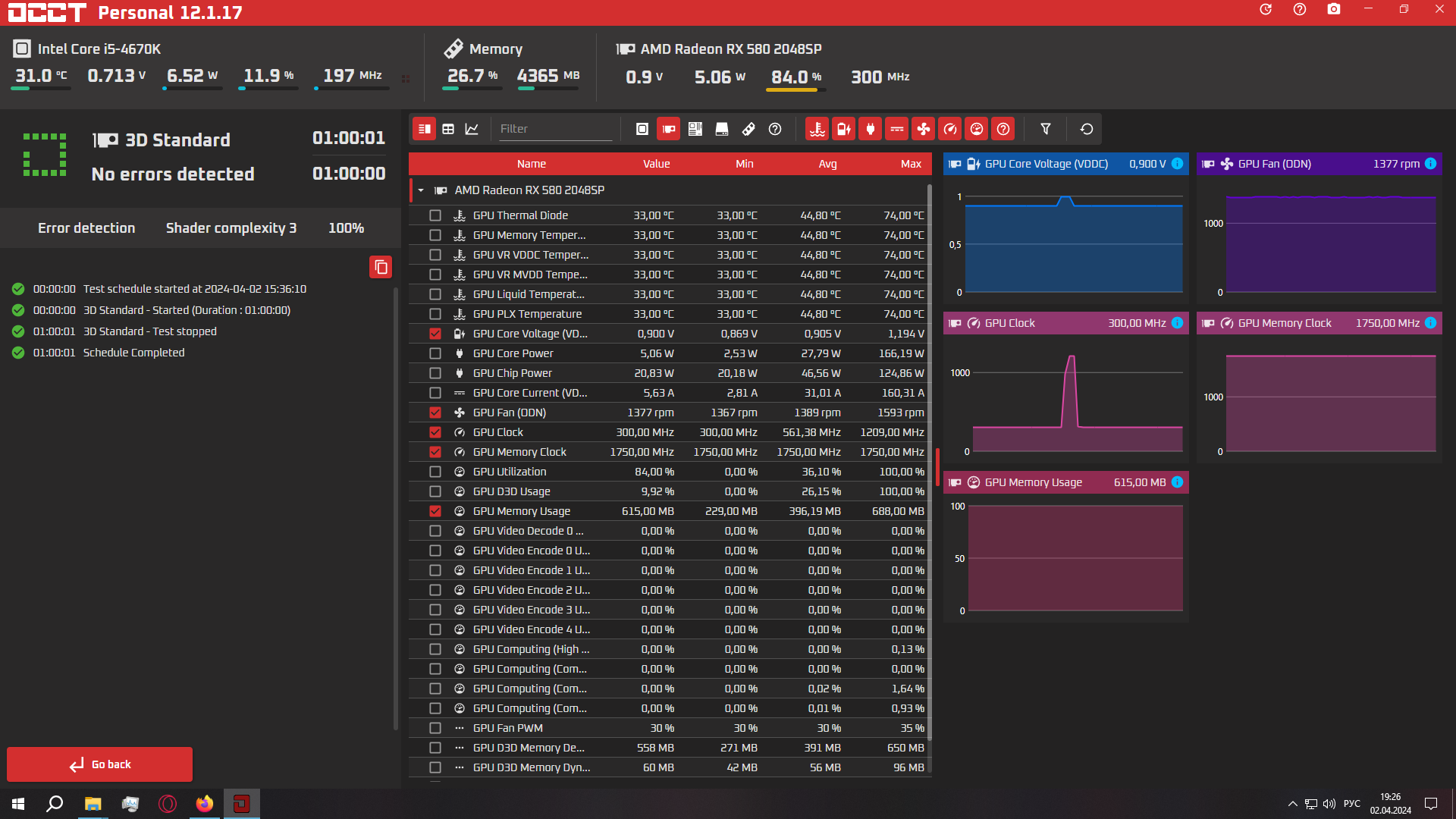Check the GPU Utilization checkbox
1456x819 pixels.
435,472
